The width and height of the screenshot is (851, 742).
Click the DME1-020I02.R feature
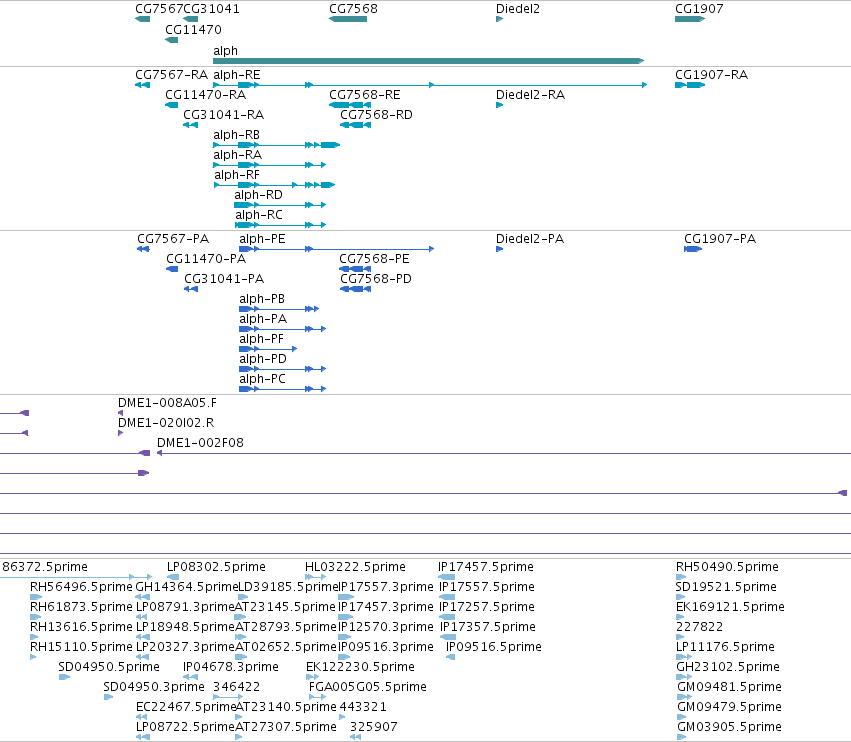pos(120,433)
